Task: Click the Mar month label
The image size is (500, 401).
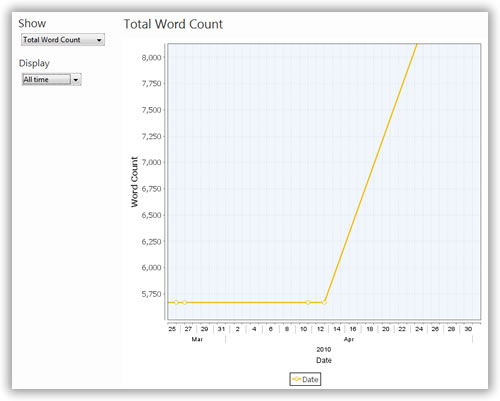Action: pyautogui.click(x=197, y=339)
